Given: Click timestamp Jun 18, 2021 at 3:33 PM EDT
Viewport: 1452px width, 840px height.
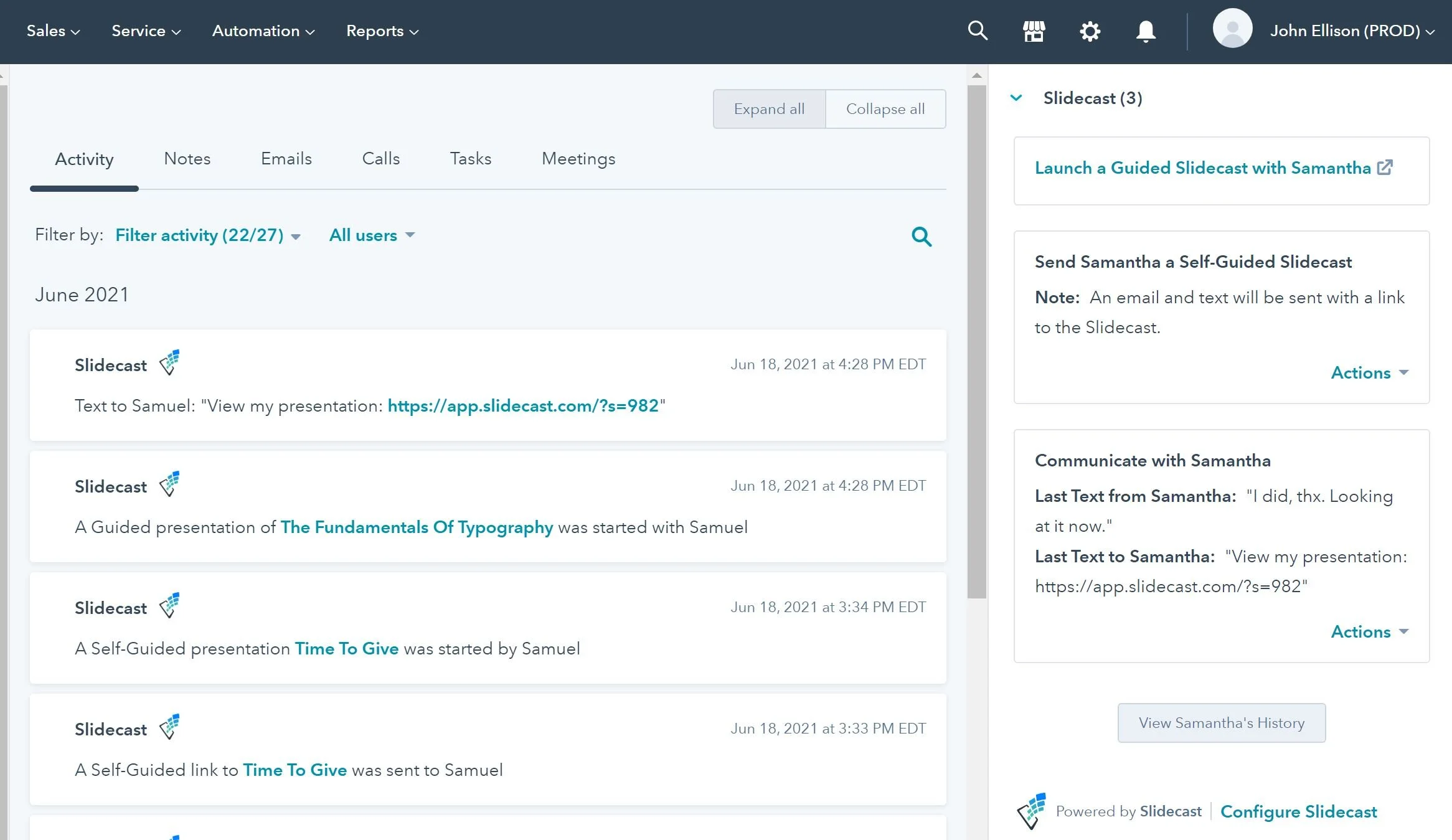Looking at the screenshot, I should pos(828,729).
